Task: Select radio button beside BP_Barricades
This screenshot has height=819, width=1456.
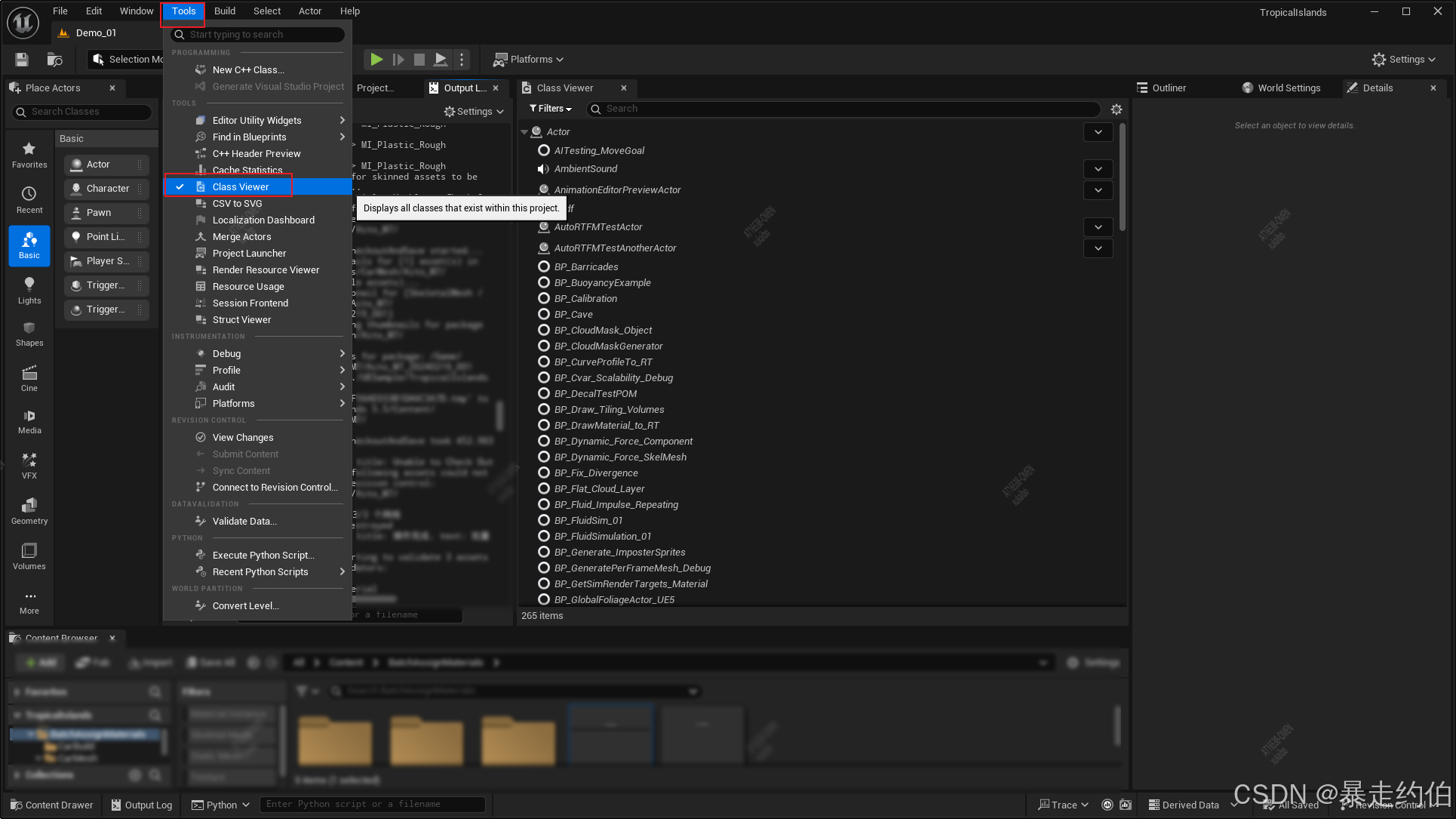Action: pos(543,266)
